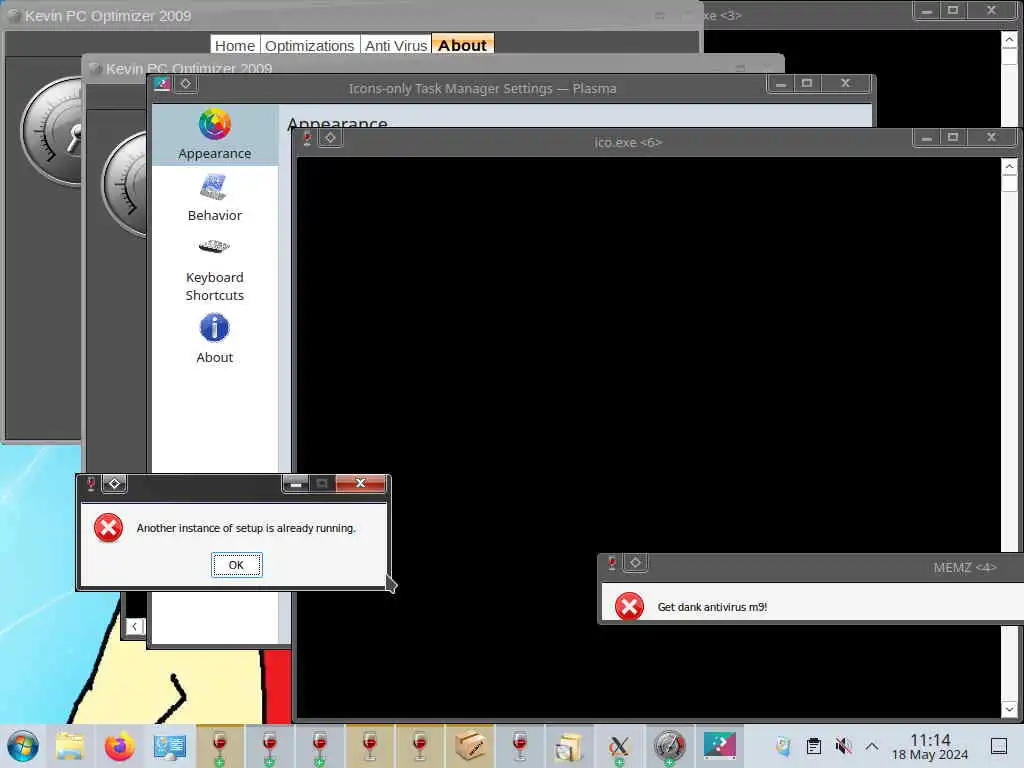This screenshot has width=1024, height=768.
Task: Click the wine icon in ico.exe <6> titlebar
Action: pyautogui.click(x=307, y=138)
